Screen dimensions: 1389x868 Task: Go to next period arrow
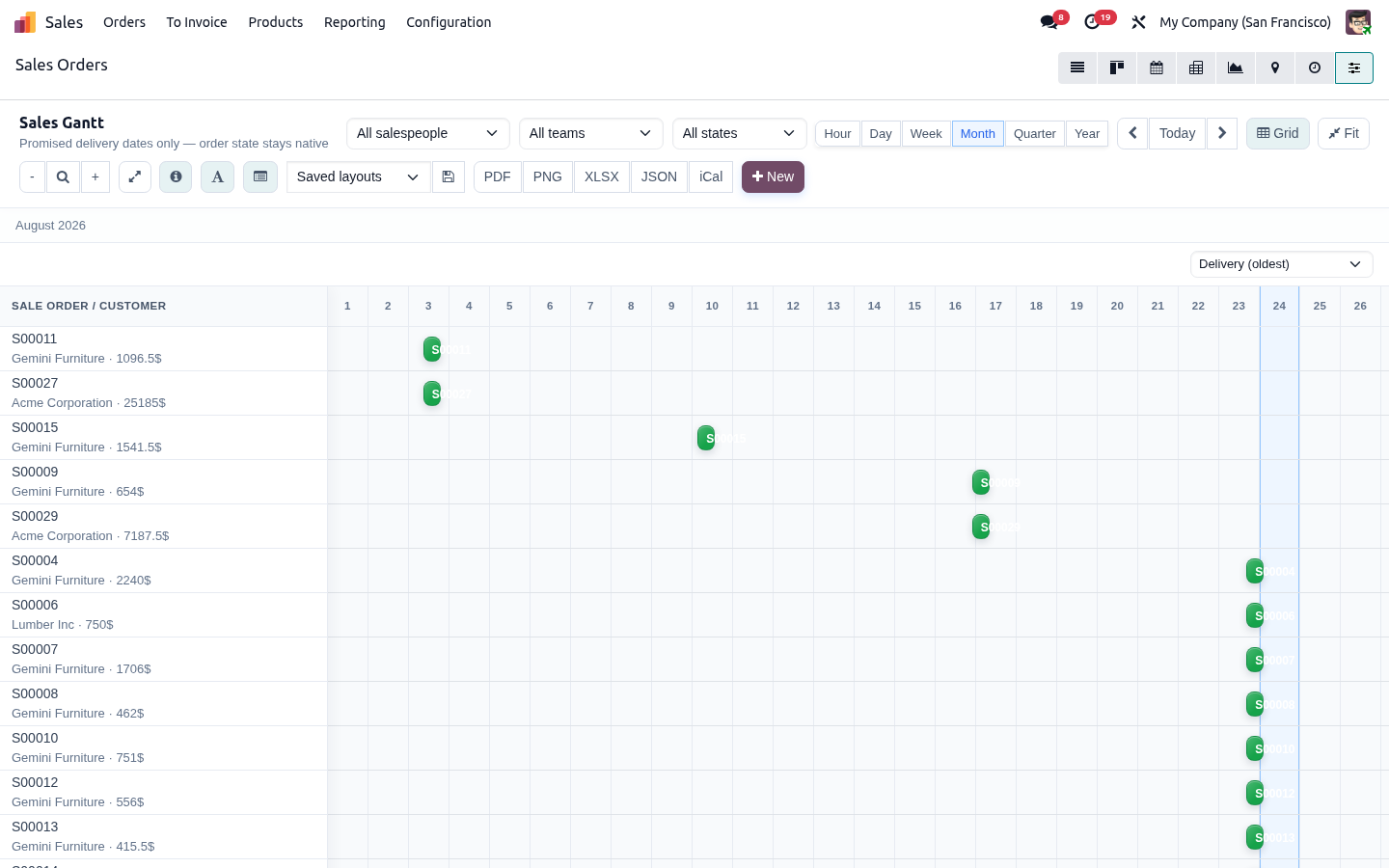coord(1222,133)
